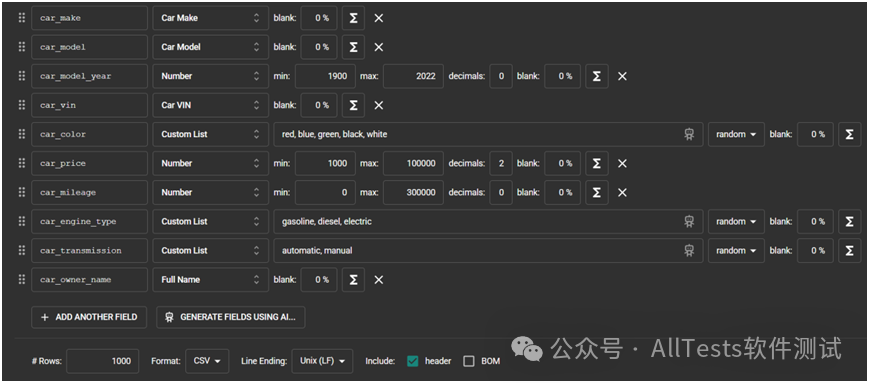Click GENERATE FIELDS USING AI button

click(231, 318)
